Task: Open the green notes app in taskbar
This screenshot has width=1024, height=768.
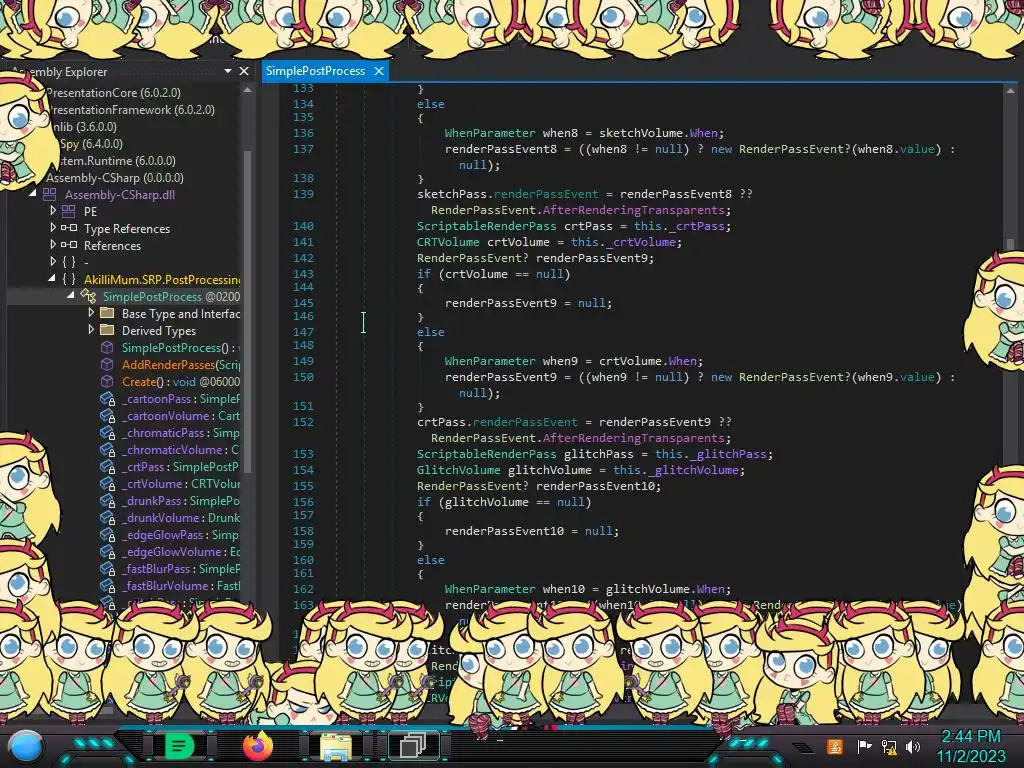Action: tap(179, 745)
